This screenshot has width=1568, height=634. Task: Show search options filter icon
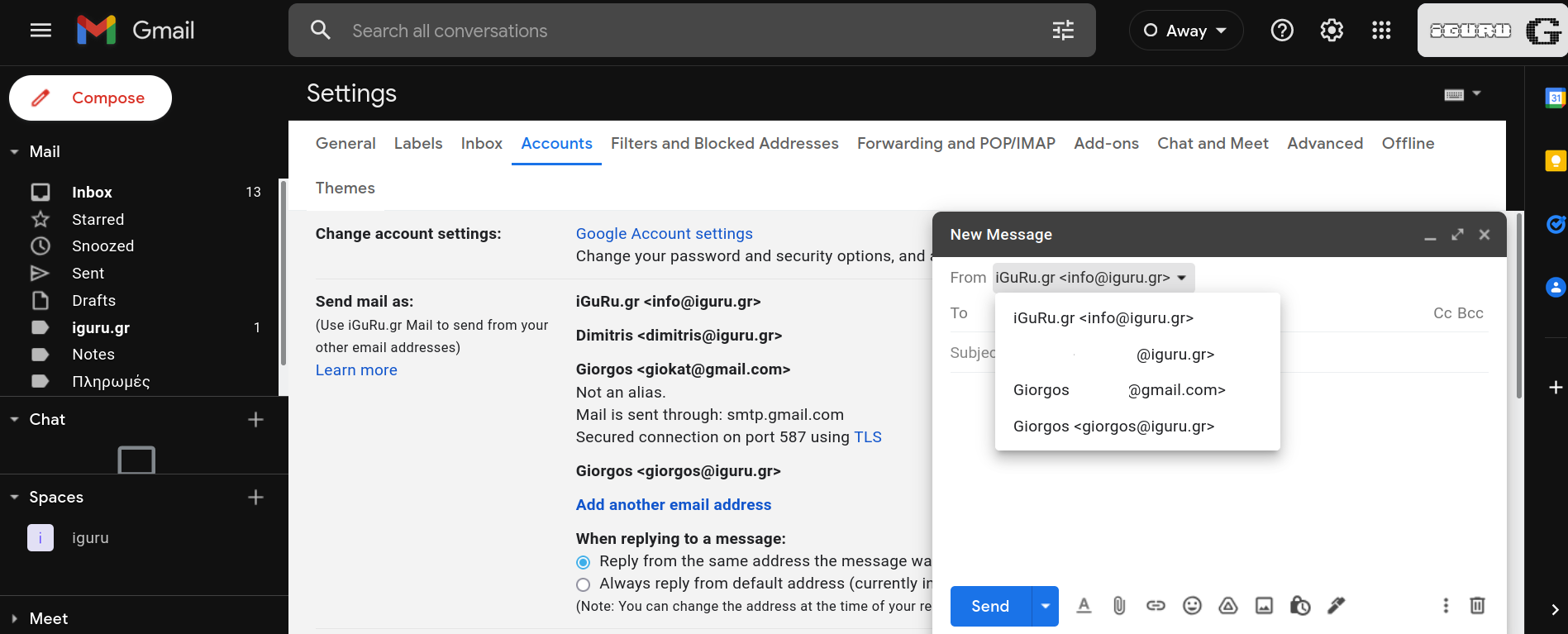coord(1063,31)
